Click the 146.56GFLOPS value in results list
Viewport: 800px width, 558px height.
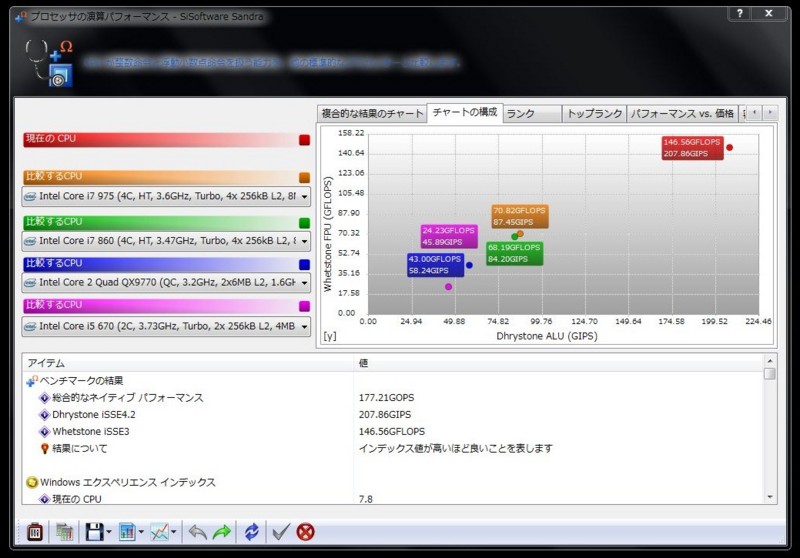tap(391, 432)
